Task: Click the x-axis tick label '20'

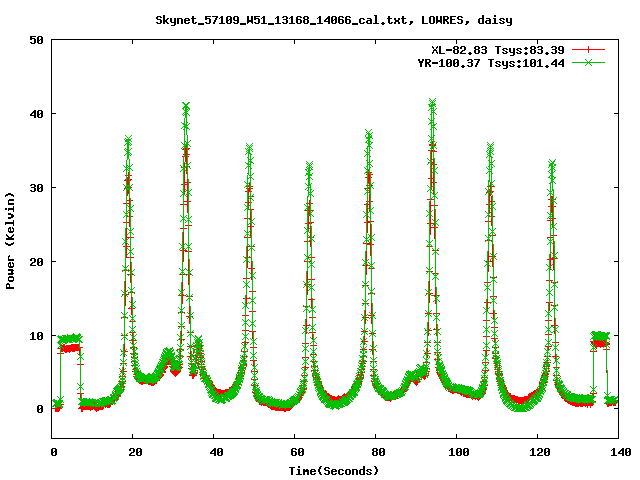Action: pyautogui.click(x=135, y=452)
